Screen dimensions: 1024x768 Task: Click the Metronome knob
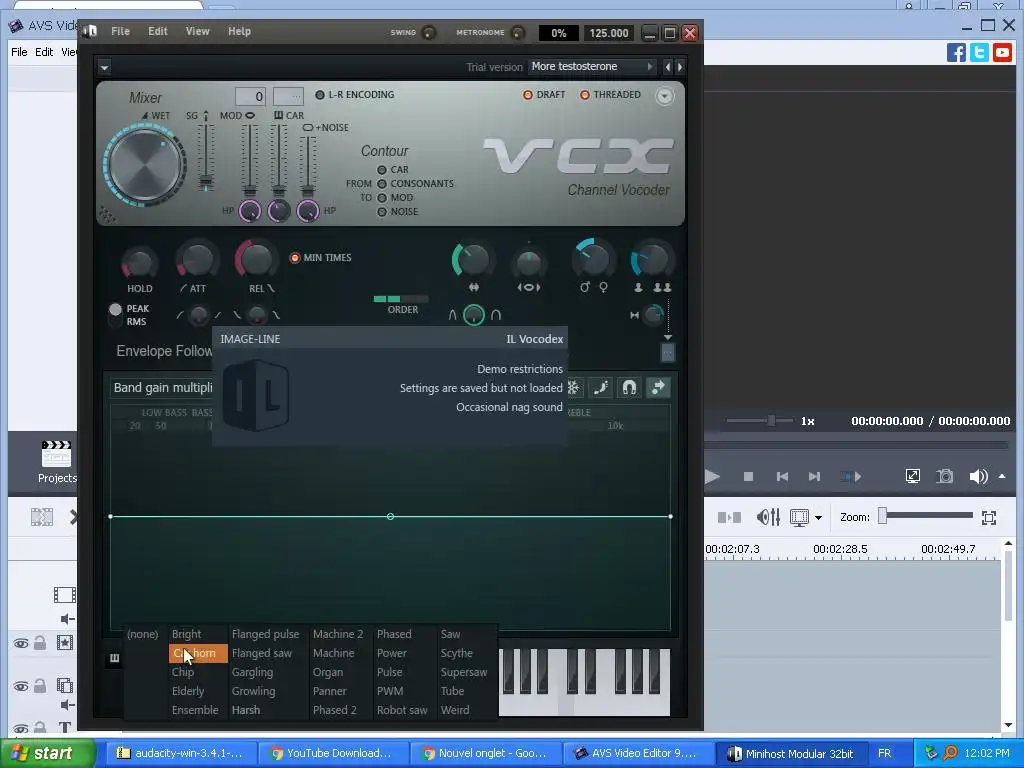point(517,33)
